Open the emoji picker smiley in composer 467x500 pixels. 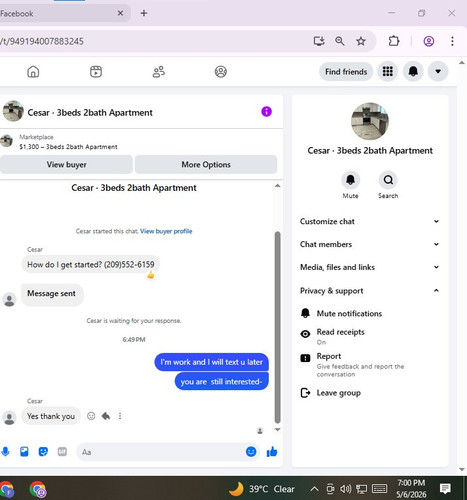pos(251,452)
